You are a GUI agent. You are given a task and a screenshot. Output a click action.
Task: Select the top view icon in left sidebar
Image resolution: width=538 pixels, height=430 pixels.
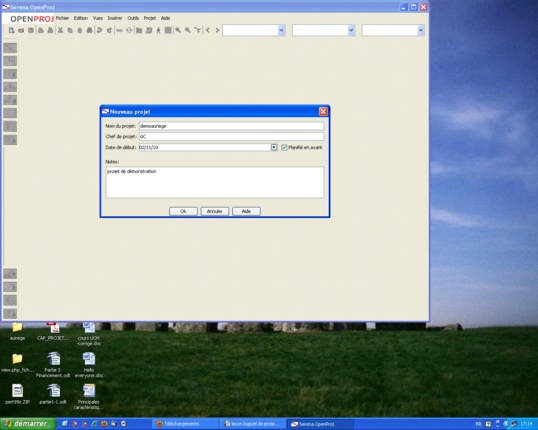(x=10, y=48)
